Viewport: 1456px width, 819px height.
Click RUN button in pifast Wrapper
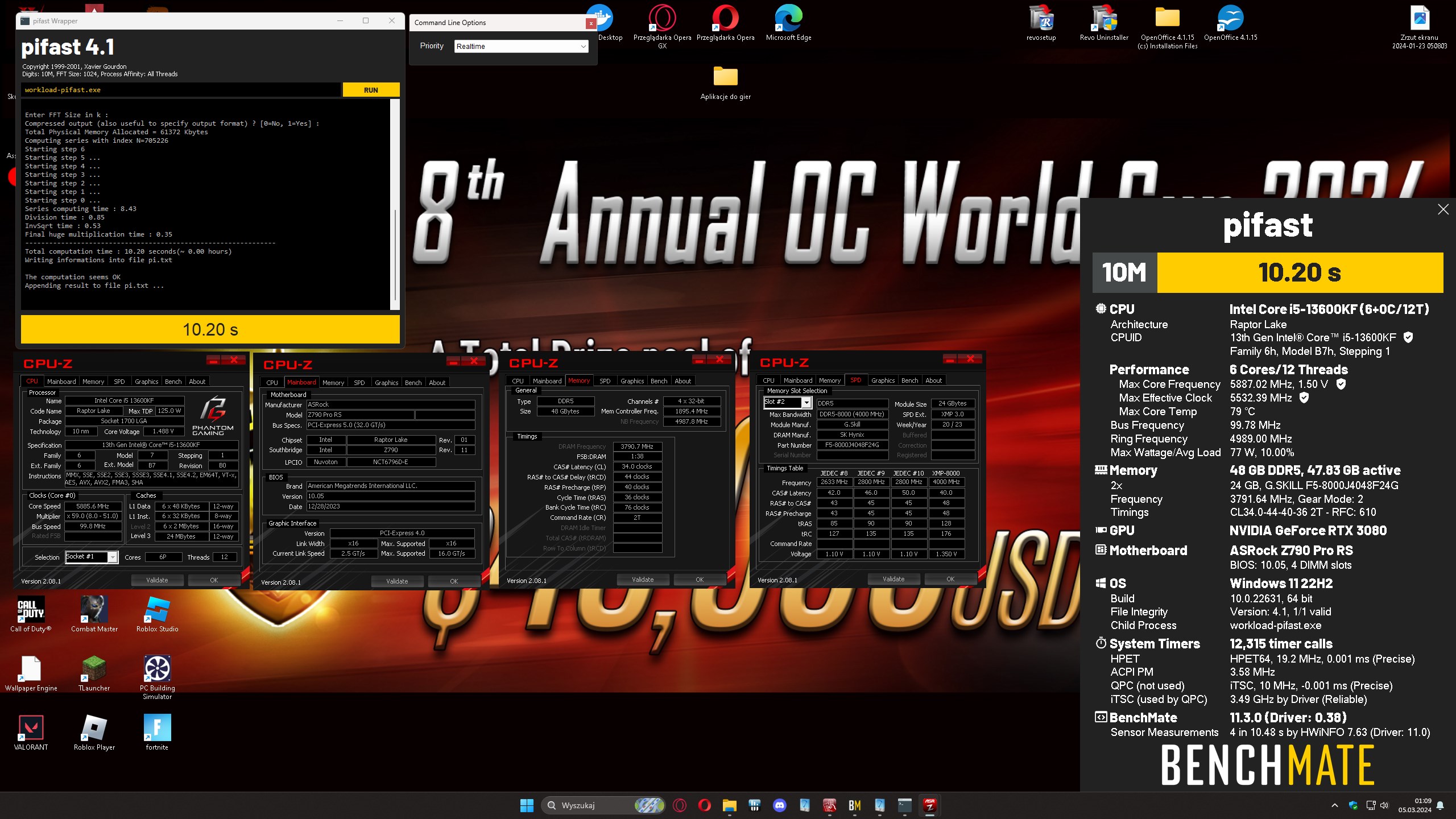click(x=371, y=90)
